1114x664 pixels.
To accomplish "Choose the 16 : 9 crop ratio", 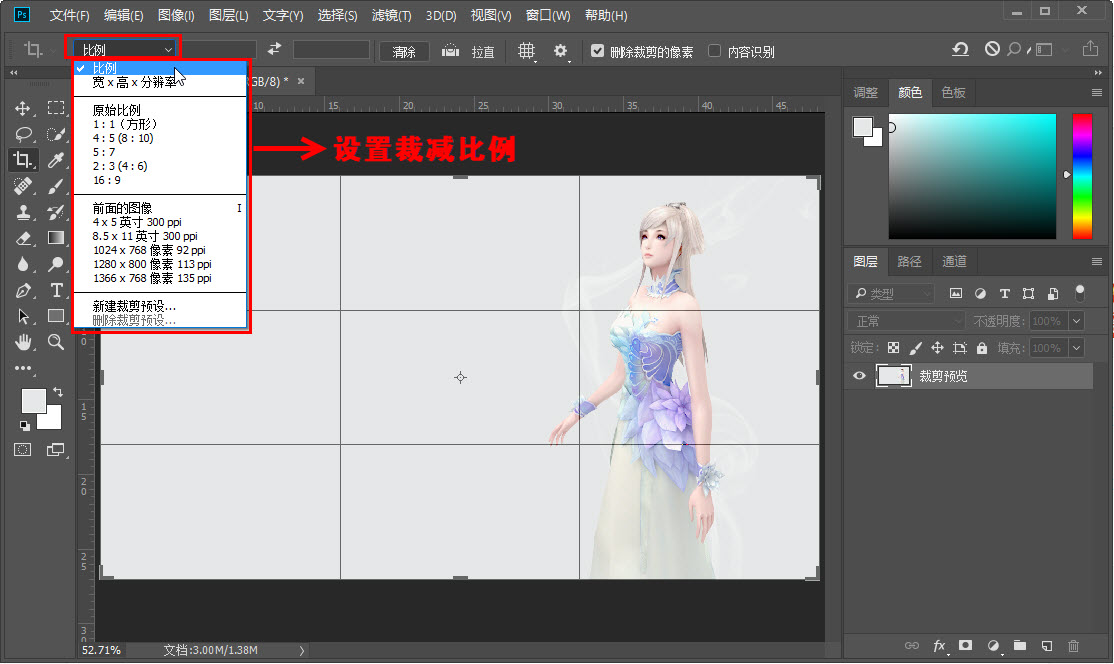I will tap(107, 180).
